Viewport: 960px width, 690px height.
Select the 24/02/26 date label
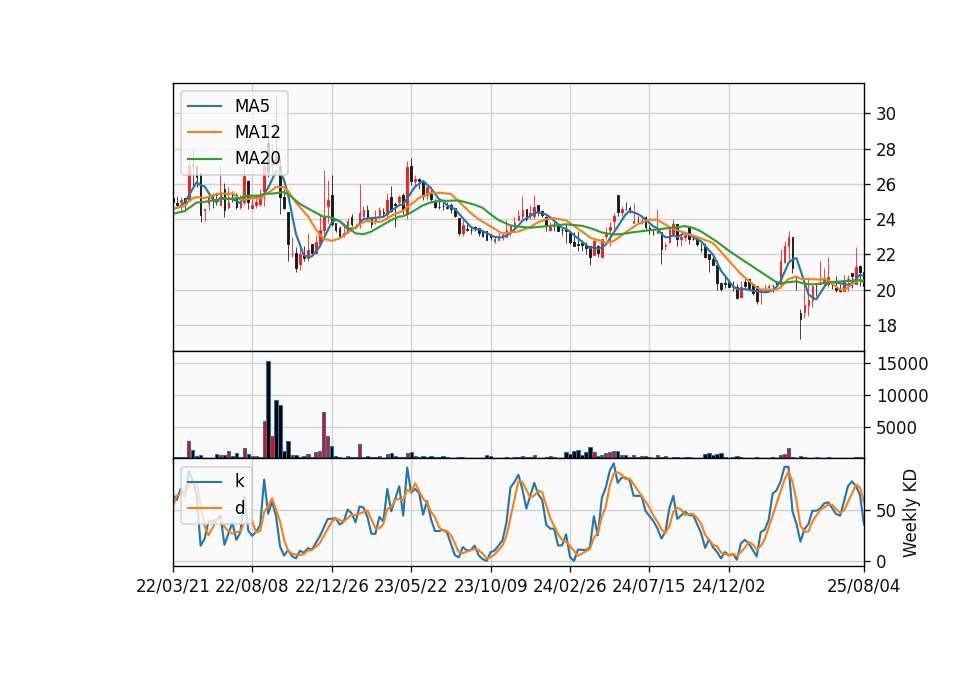point(569,586)
